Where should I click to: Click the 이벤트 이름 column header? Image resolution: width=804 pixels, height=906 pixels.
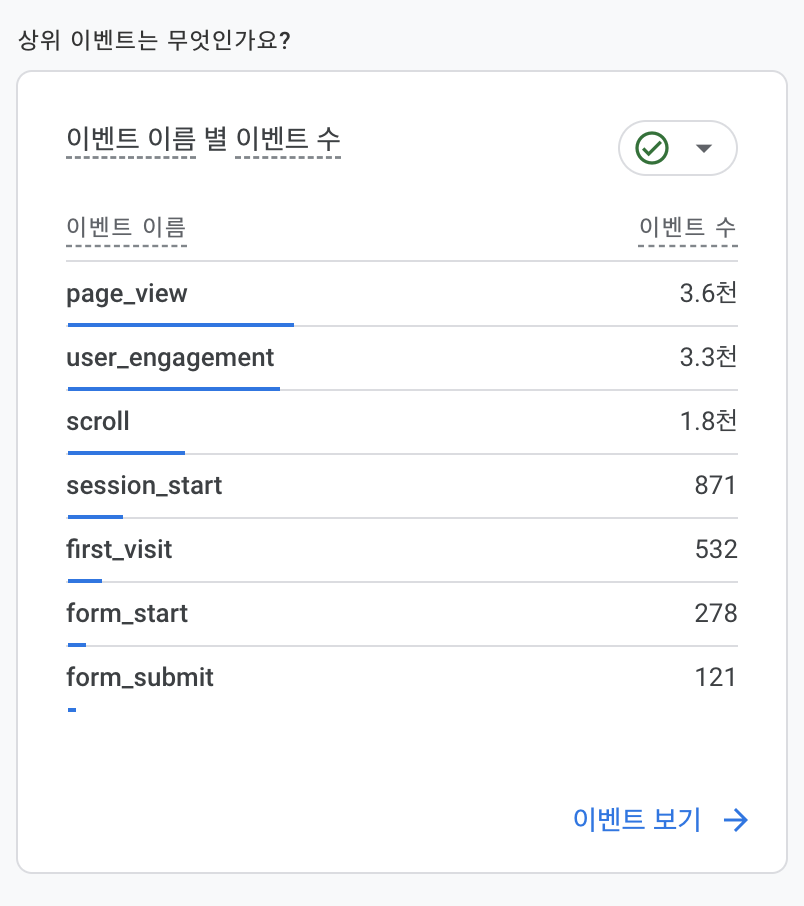click(126, 228)
